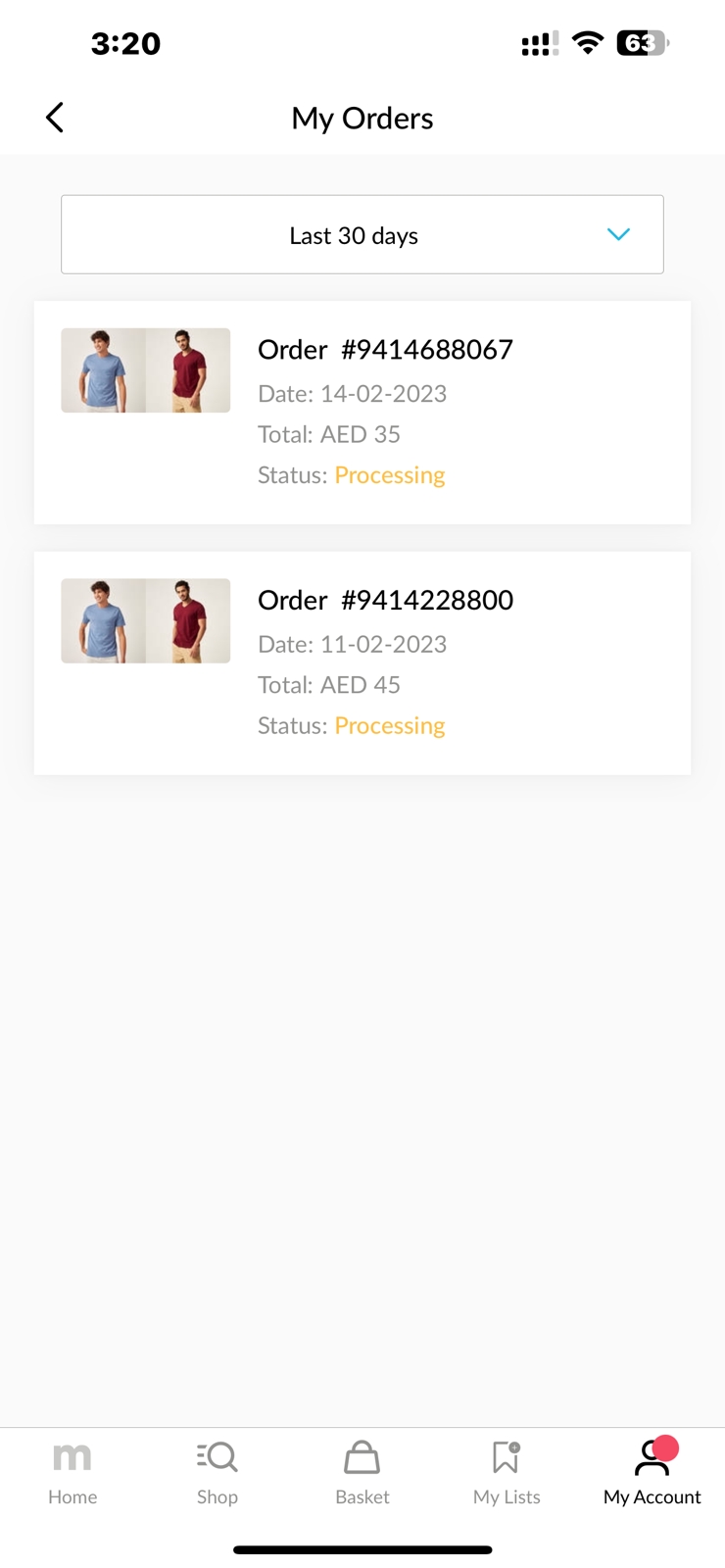Screen dimensions: 725x1568
Task: Tap product thumbnail of order #9414688067
Action: point(146,370)
